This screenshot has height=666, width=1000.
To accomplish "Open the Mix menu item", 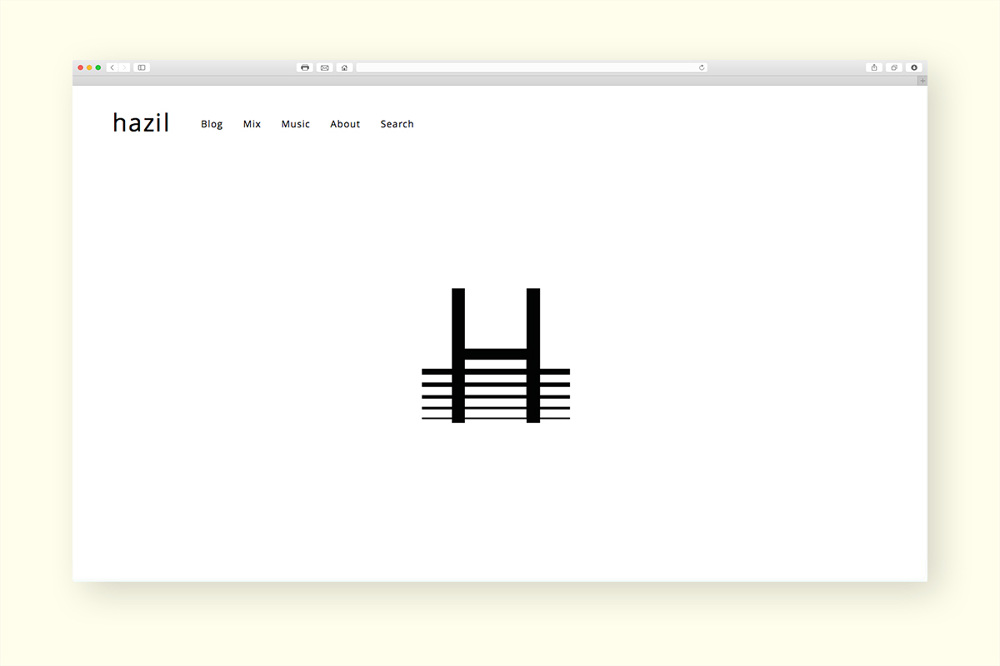I will click(x=252, y=124).
